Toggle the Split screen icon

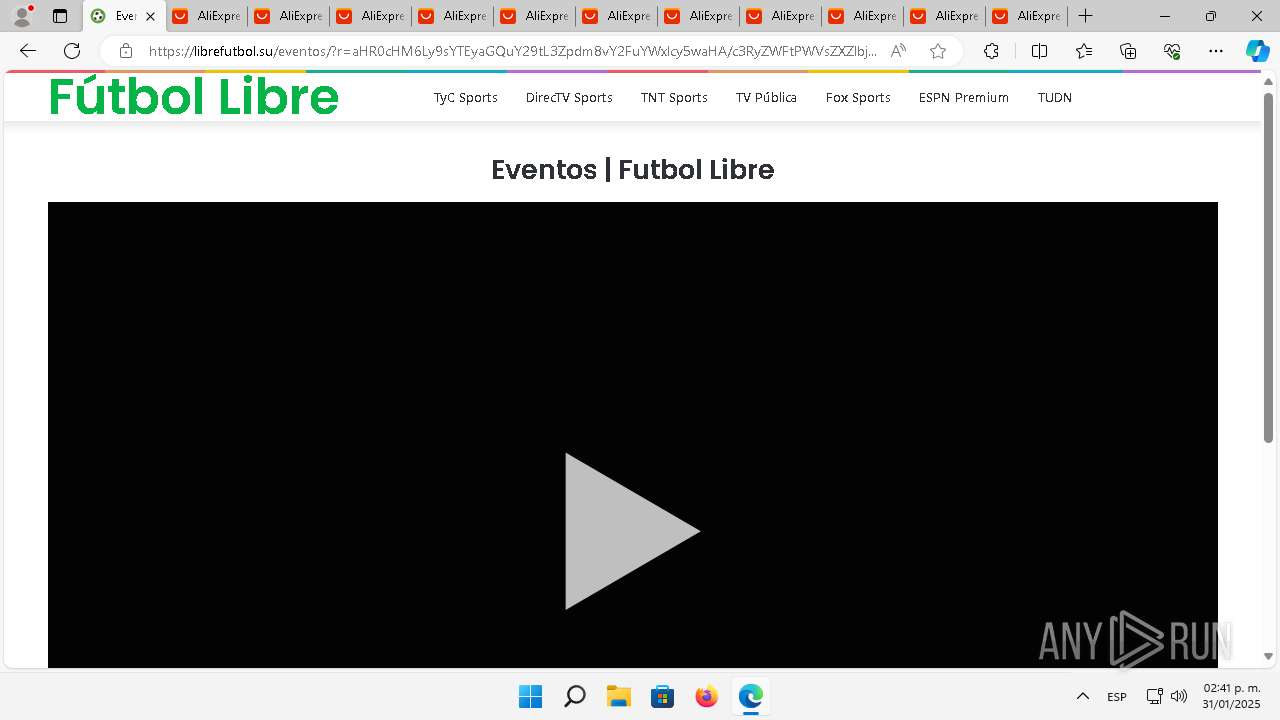[1039, 51]
